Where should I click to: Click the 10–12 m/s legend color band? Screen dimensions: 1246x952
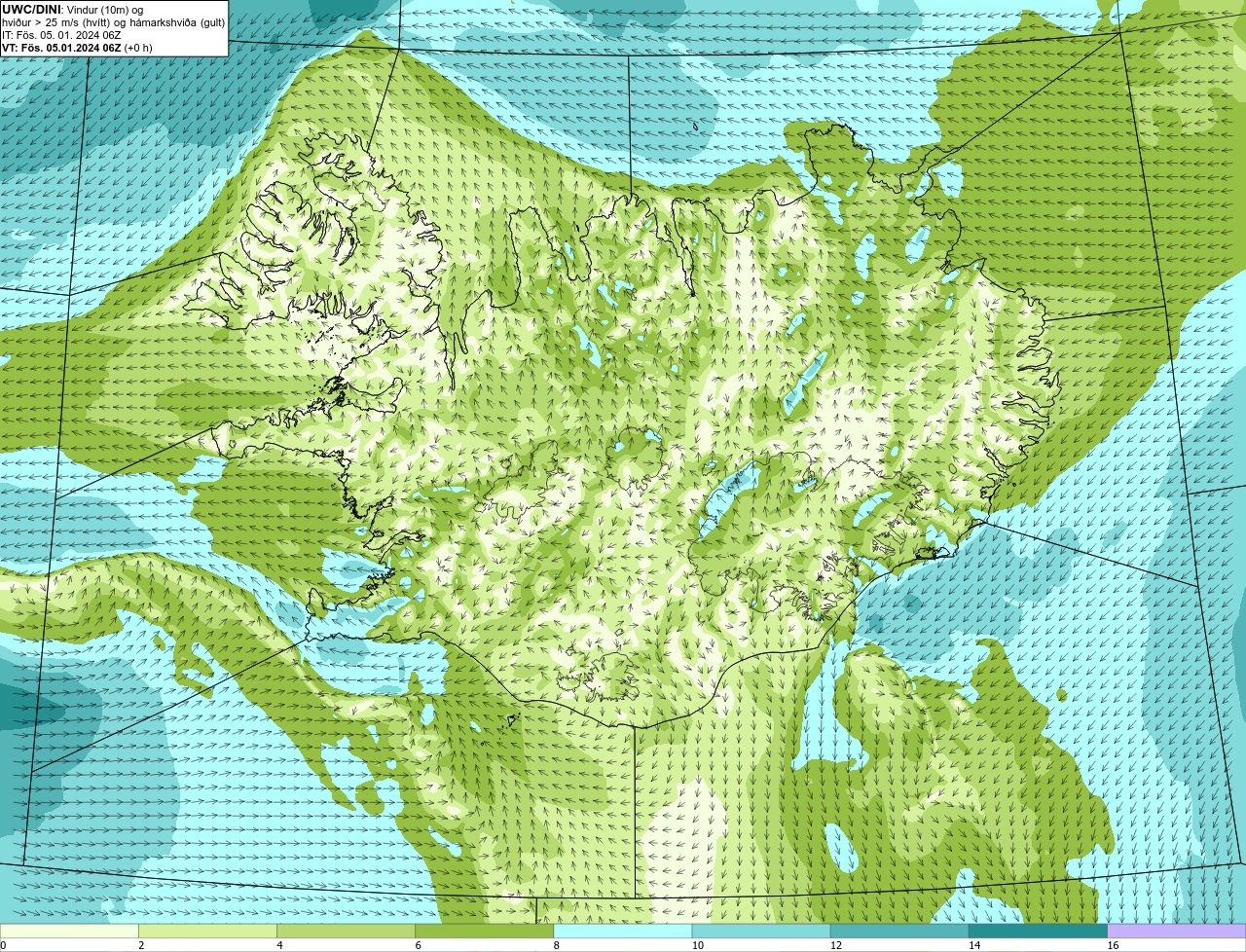click(x=761, y=932)
